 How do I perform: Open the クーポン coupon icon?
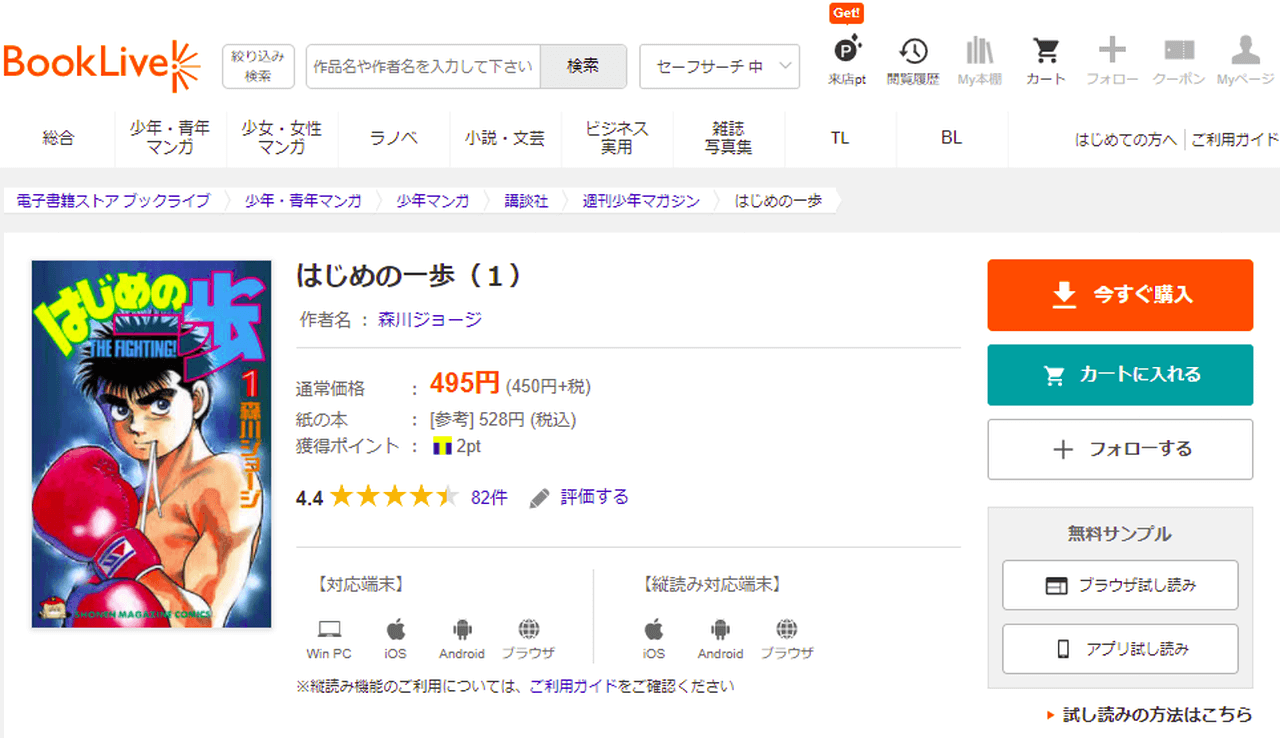click(1179, 60)
